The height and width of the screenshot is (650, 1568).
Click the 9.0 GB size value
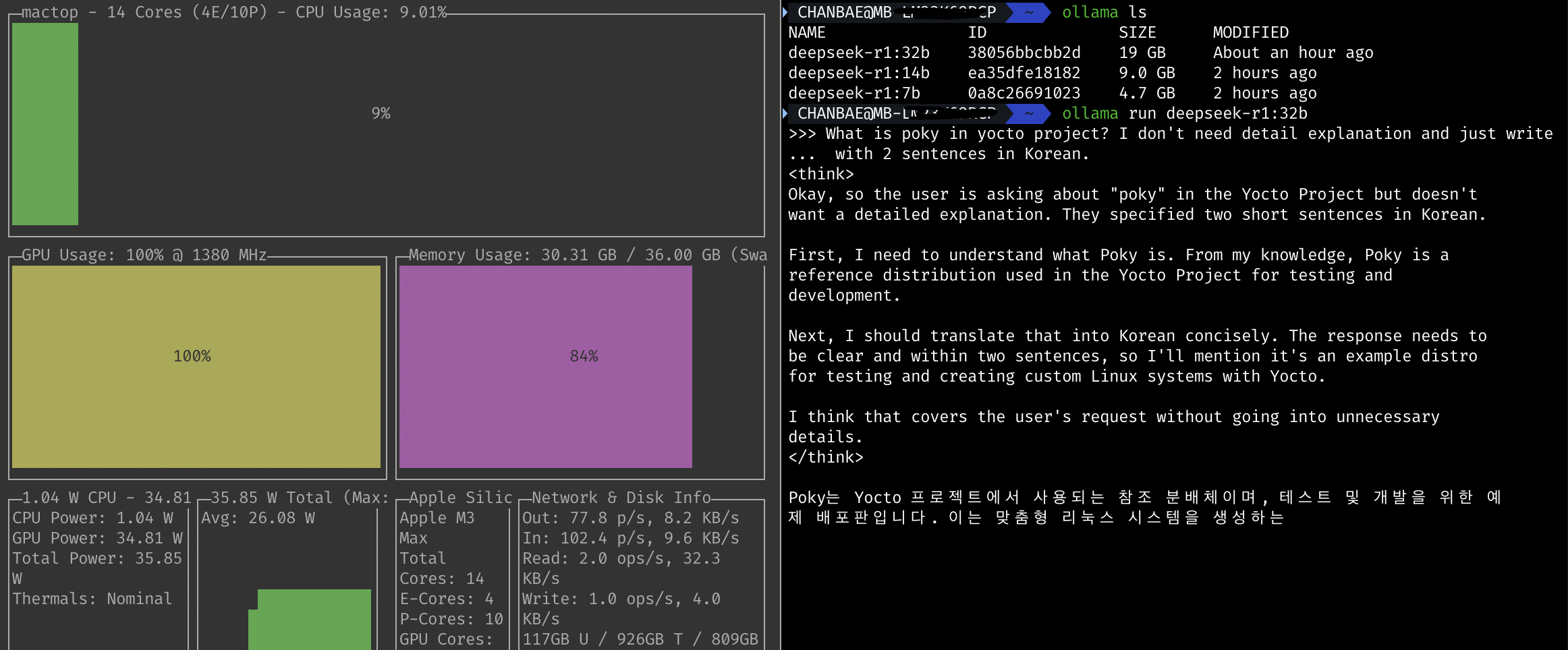[1147, 73]
